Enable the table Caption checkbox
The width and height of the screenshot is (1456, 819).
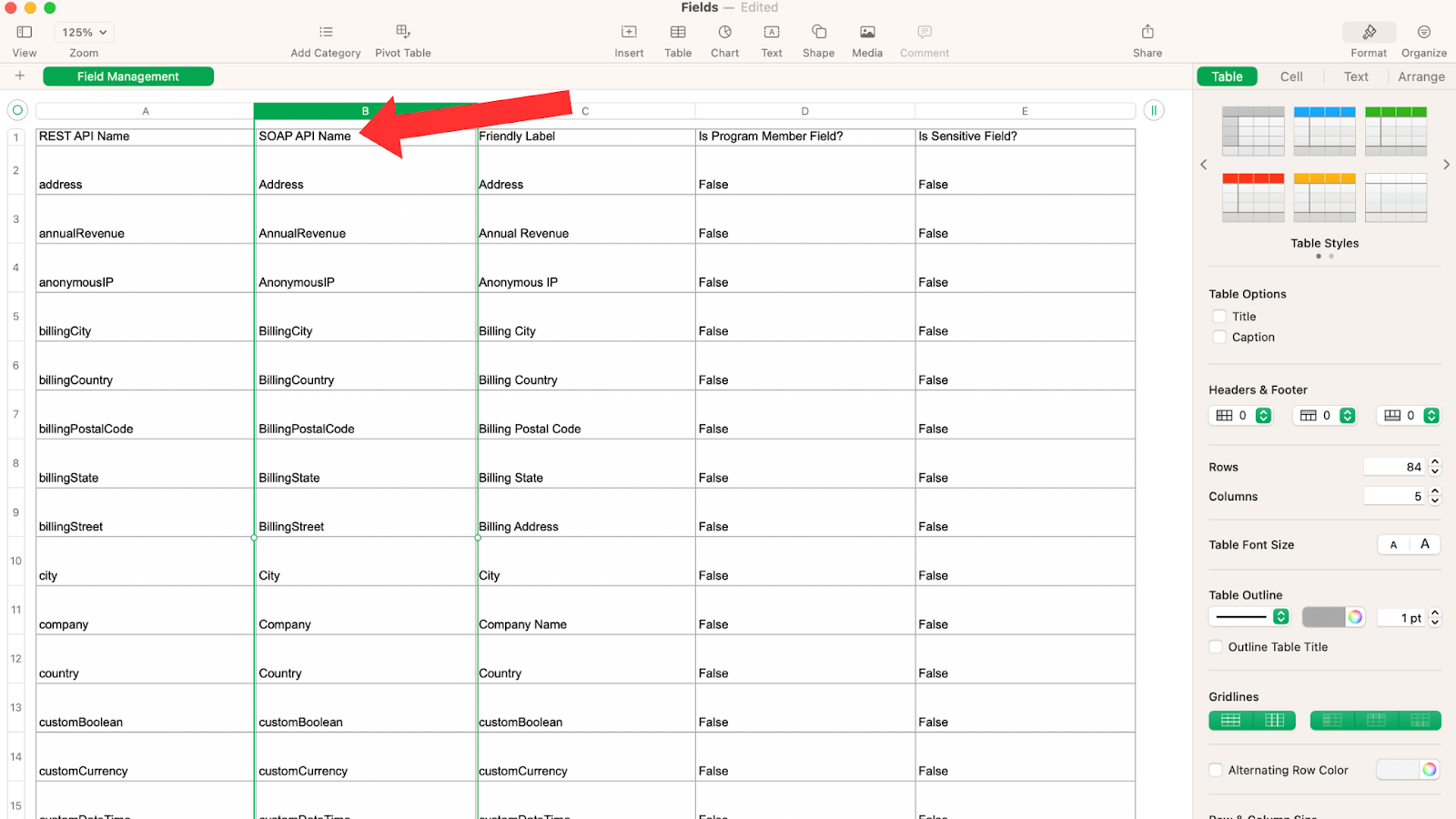click(x=1219, y=337)
